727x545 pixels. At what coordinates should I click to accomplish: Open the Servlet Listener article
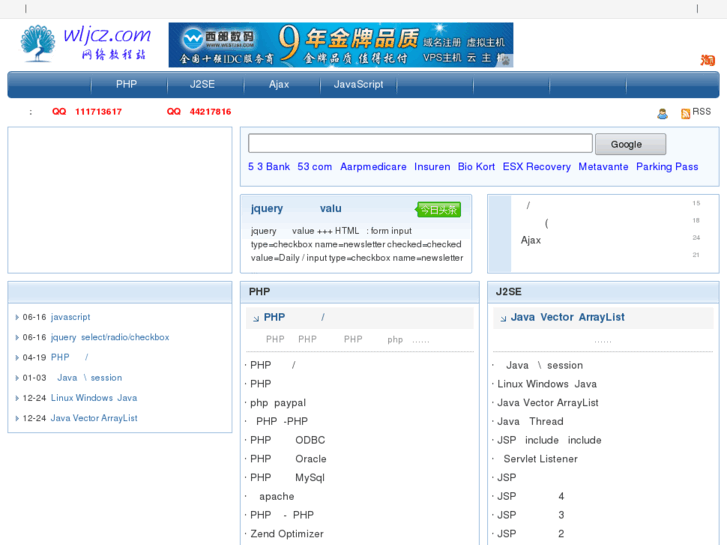[x=541, y=459]
